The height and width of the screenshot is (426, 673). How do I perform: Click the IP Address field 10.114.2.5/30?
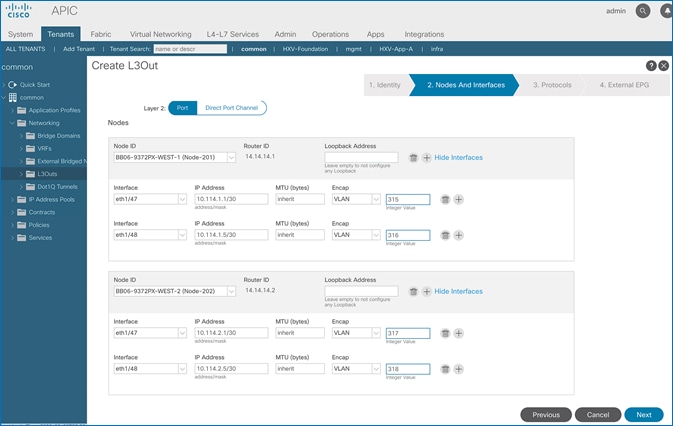[231, 369]
